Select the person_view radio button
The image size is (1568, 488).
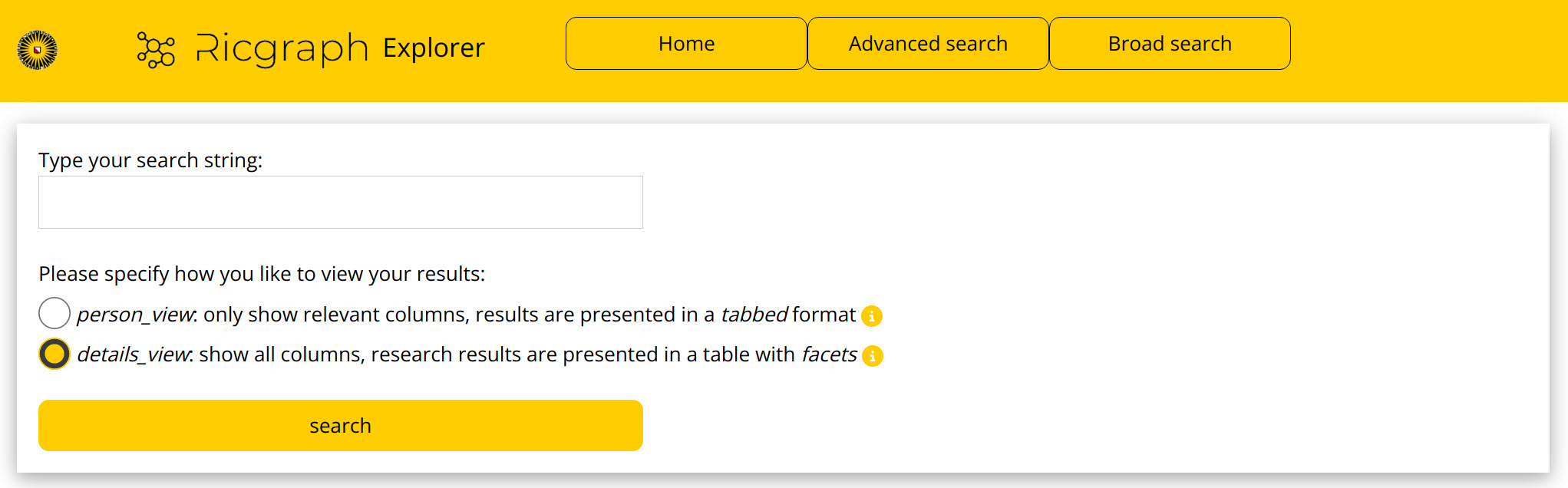pos(54,314)
